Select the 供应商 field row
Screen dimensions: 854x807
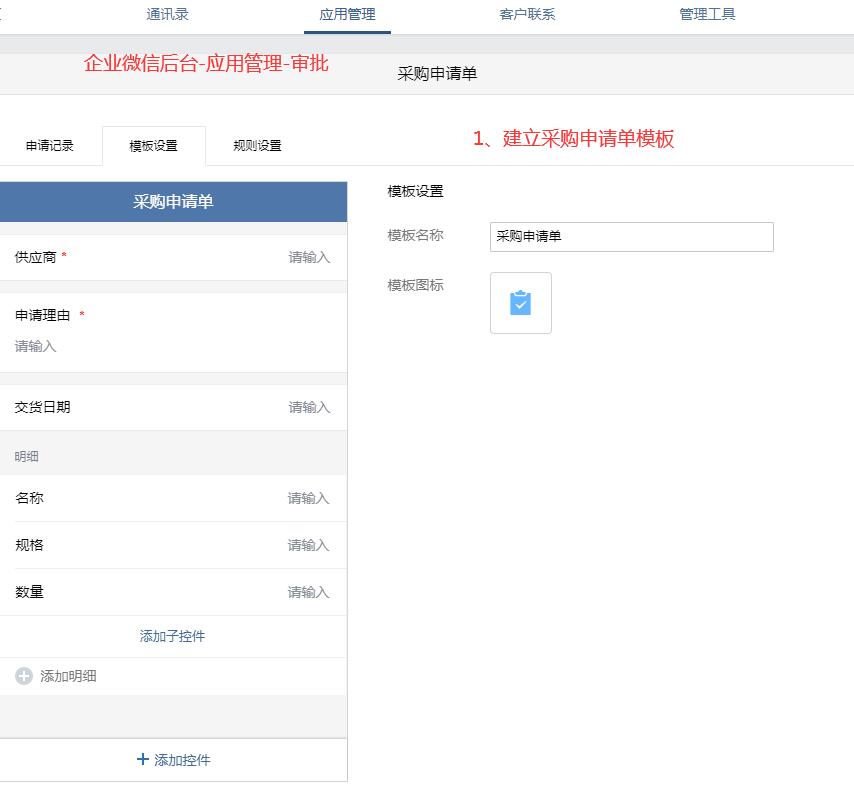[174, 257]
